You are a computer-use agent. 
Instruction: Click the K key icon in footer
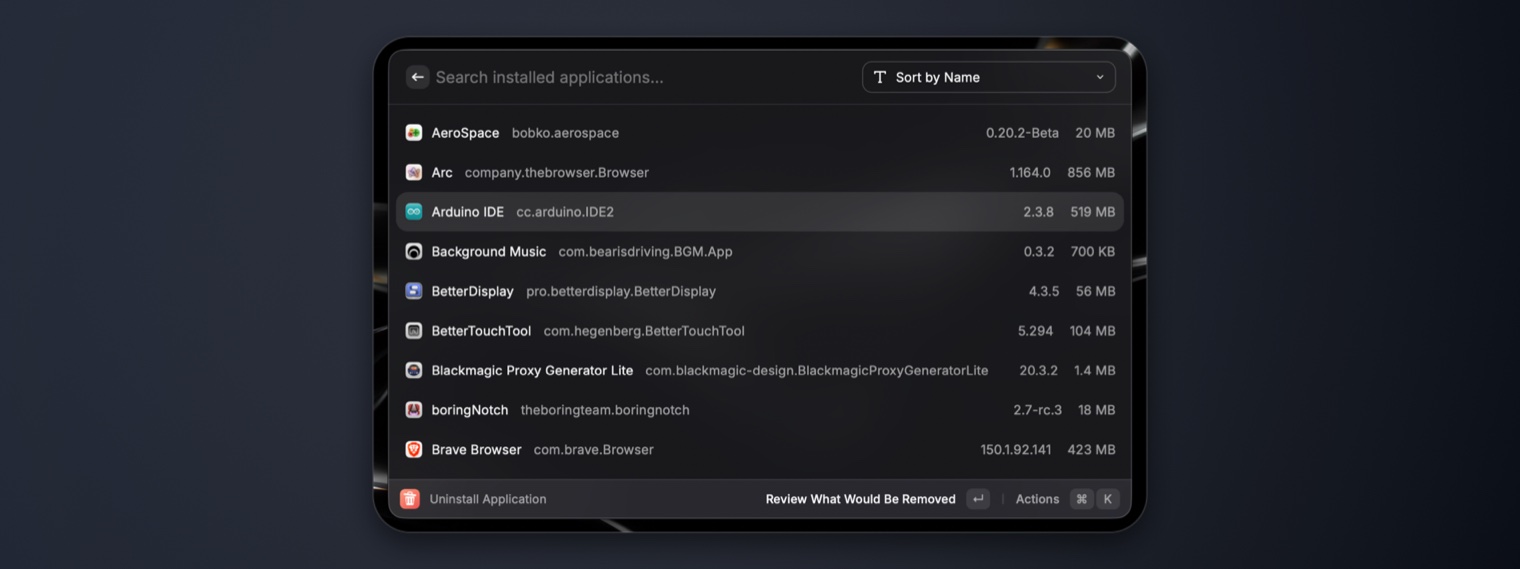(1108, 499)
